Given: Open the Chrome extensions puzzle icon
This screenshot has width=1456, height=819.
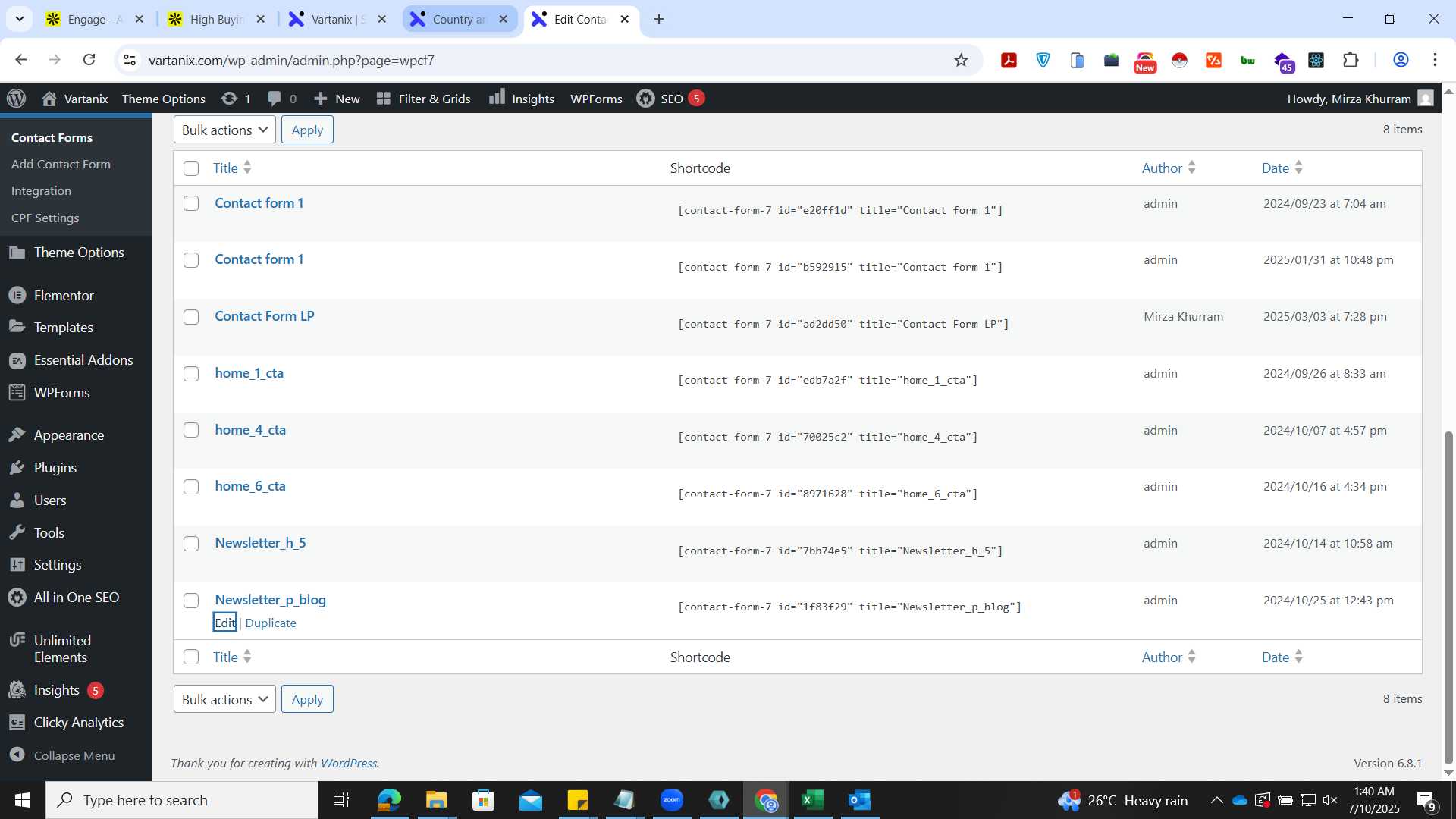Looking at the screenshot, I should (1351, 60).
